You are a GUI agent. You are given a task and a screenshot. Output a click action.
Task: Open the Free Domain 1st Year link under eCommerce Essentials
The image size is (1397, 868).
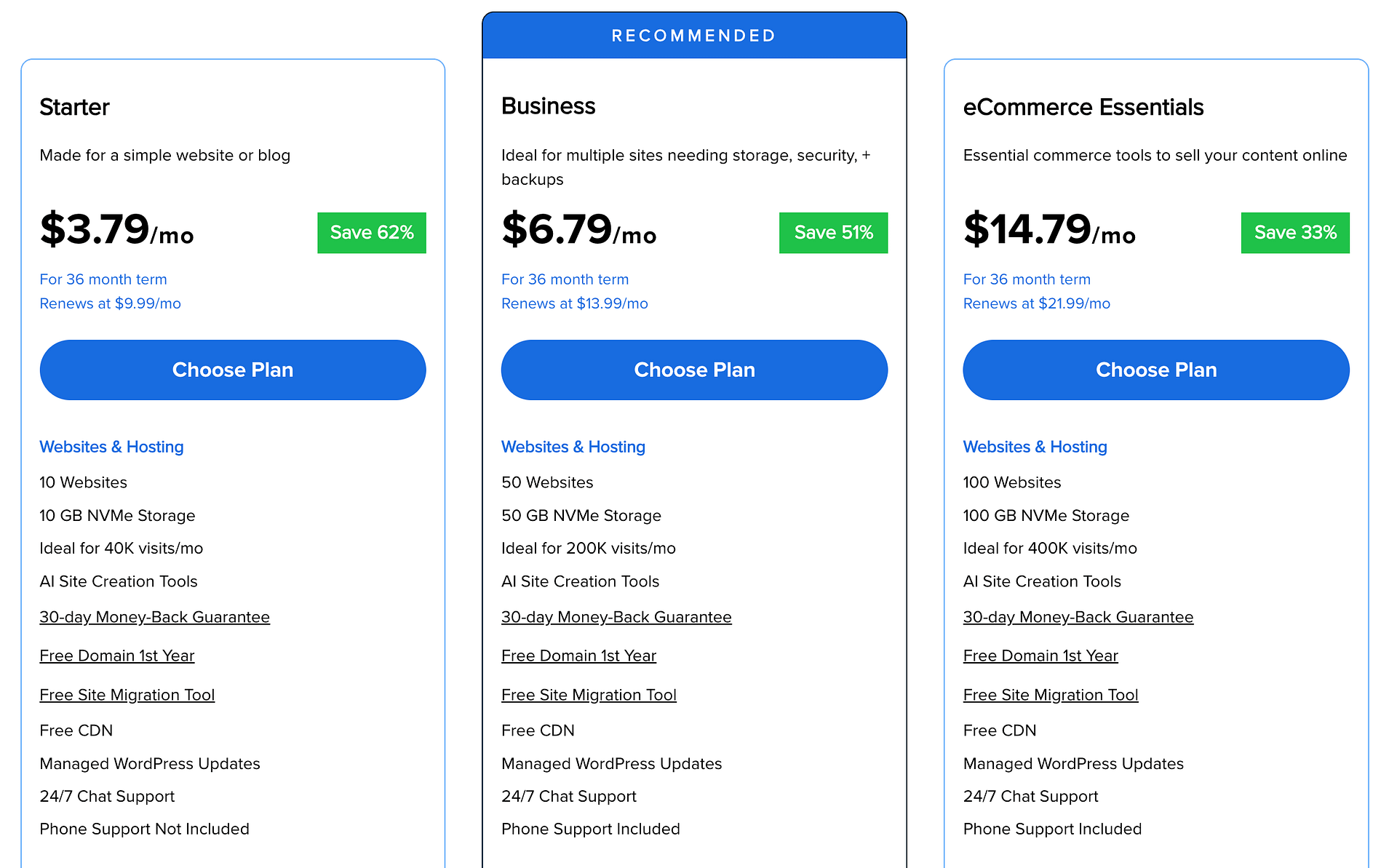click(1040, 656)
